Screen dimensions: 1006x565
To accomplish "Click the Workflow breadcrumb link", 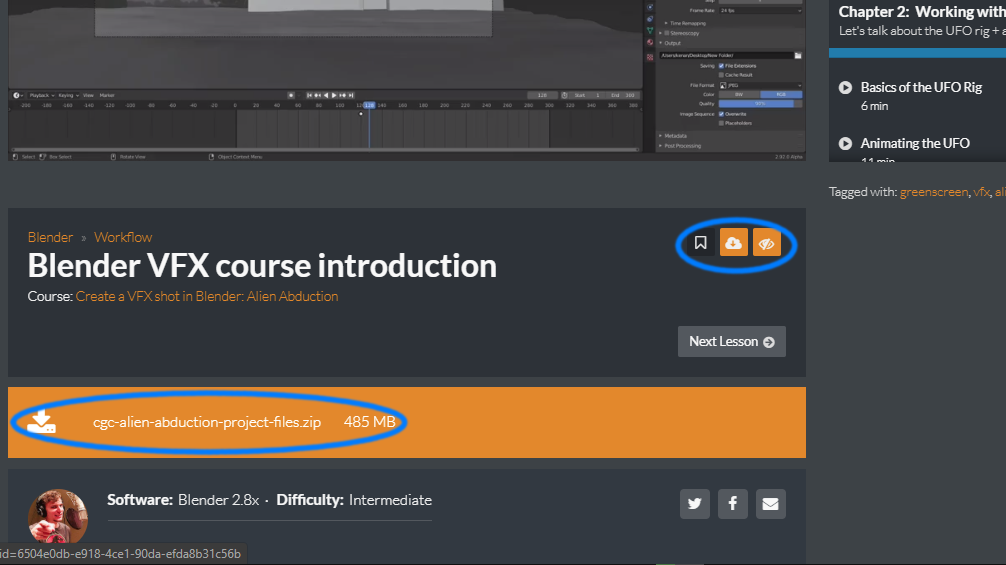I will [x=123, y=237].
